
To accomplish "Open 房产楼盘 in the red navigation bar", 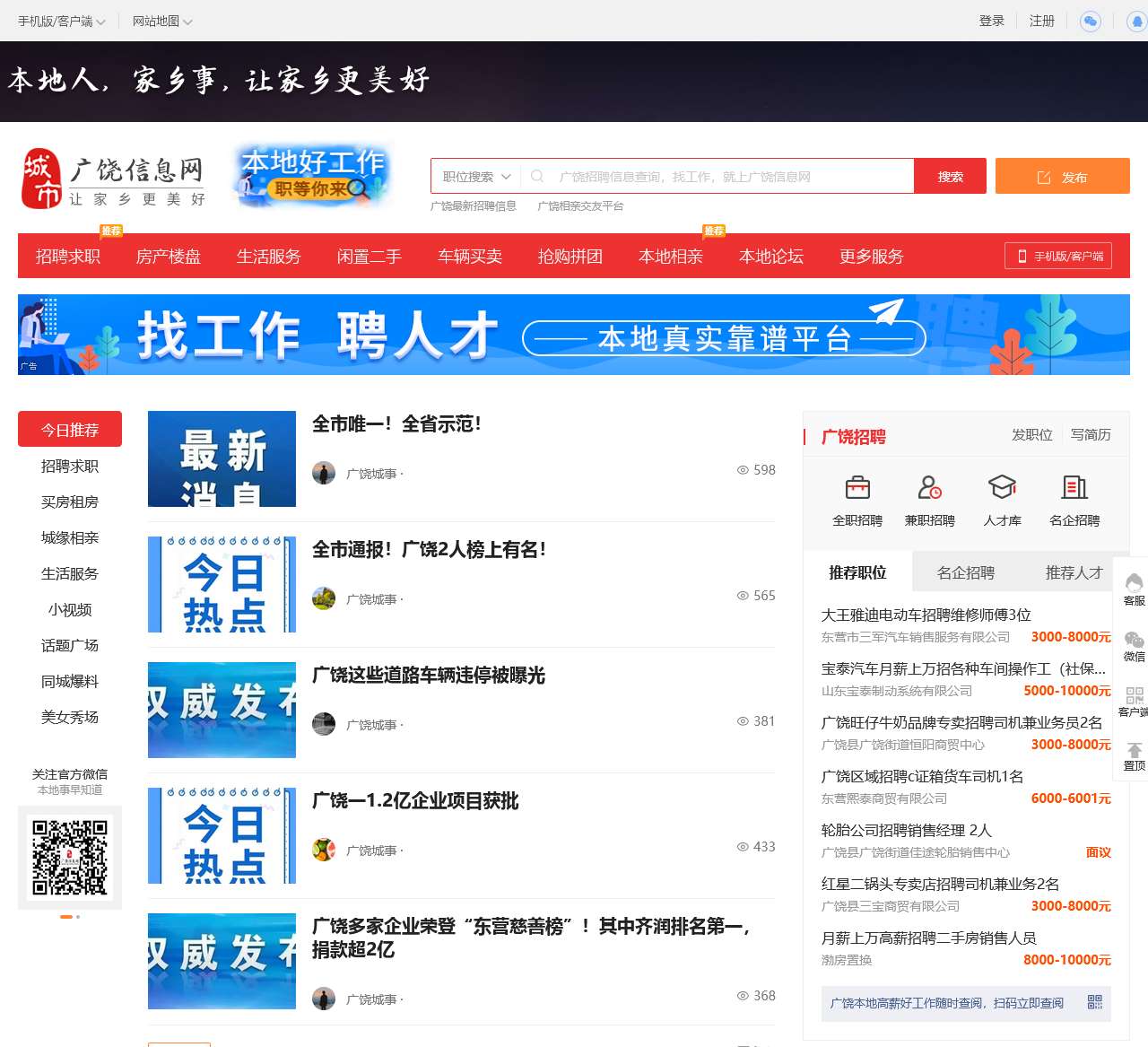I will [x=169, y=257].
